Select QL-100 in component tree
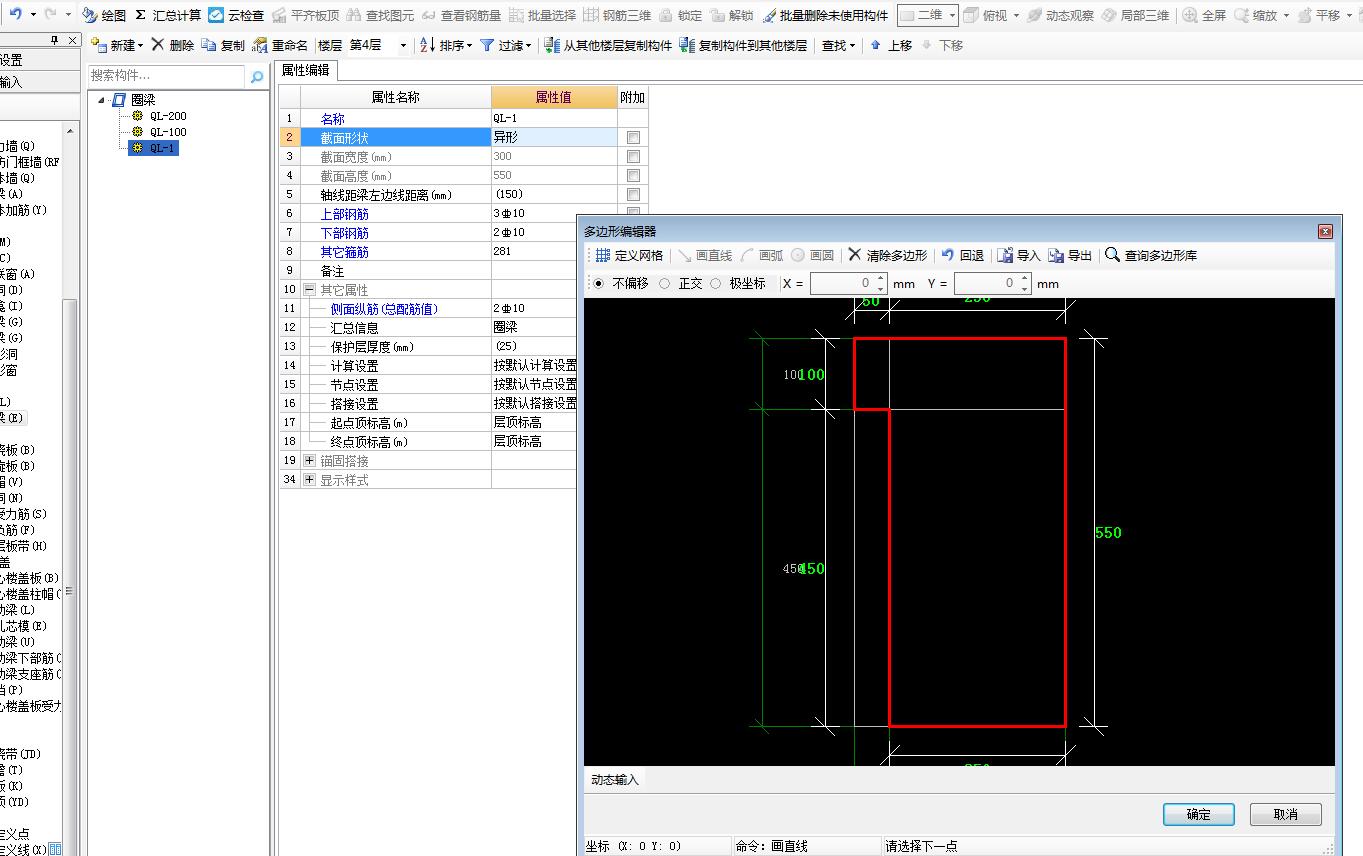 (x=168, y=132)
